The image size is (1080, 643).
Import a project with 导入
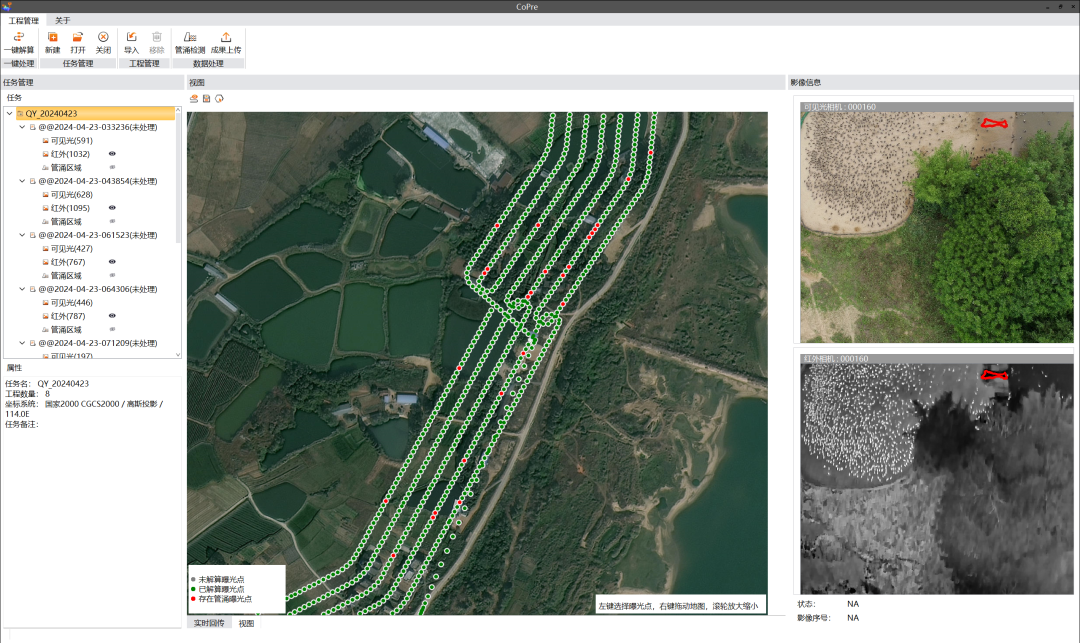pos(132,43)
